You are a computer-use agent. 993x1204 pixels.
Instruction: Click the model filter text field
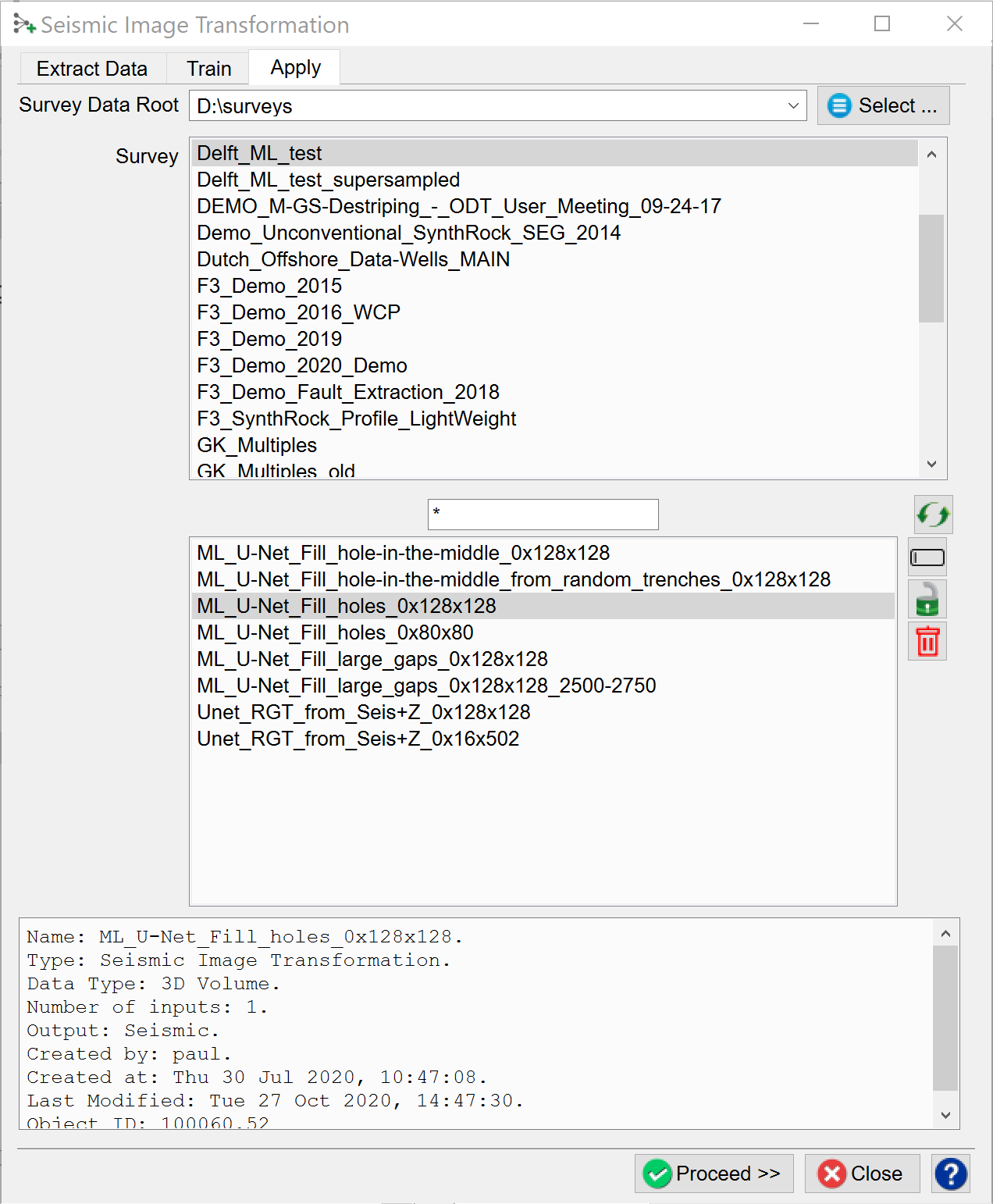543,515
